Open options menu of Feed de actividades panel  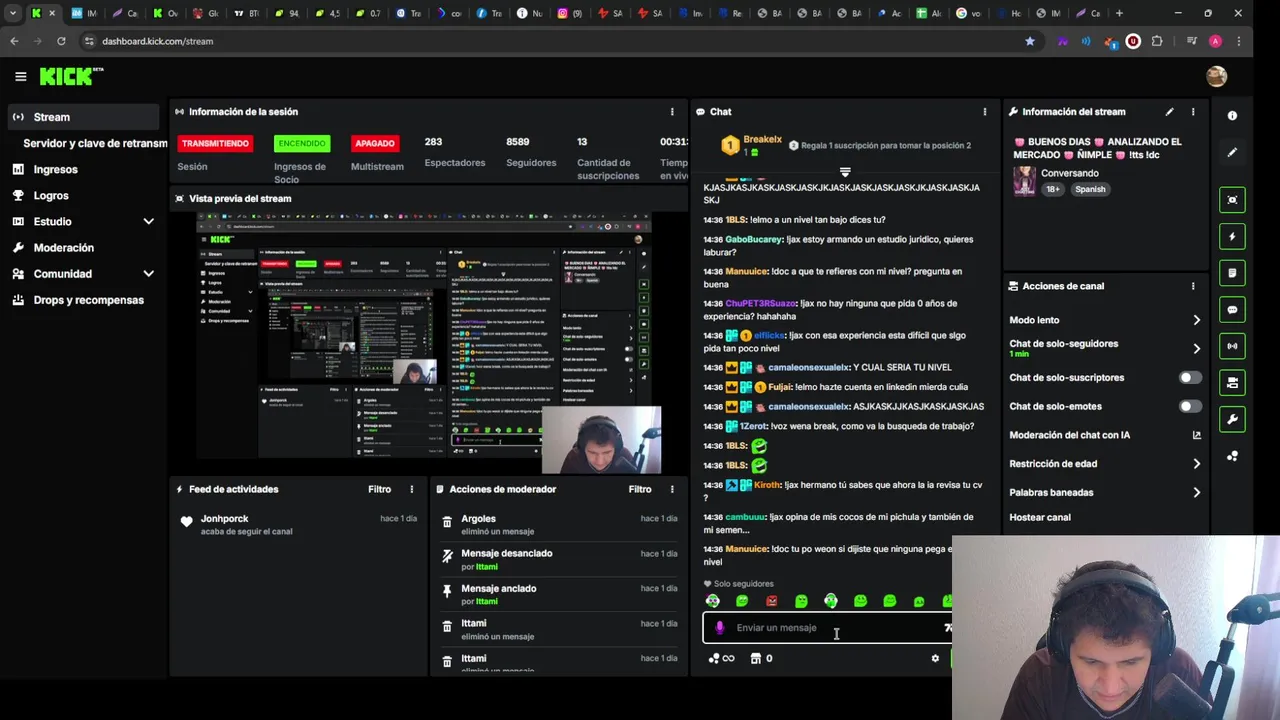click(411, 490)
